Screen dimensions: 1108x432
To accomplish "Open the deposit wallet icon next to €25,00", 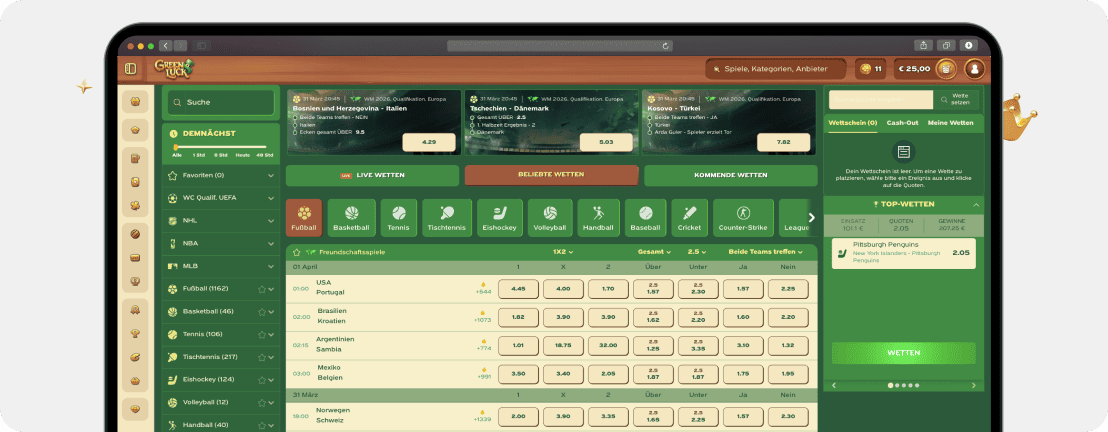I will [945, 69].
